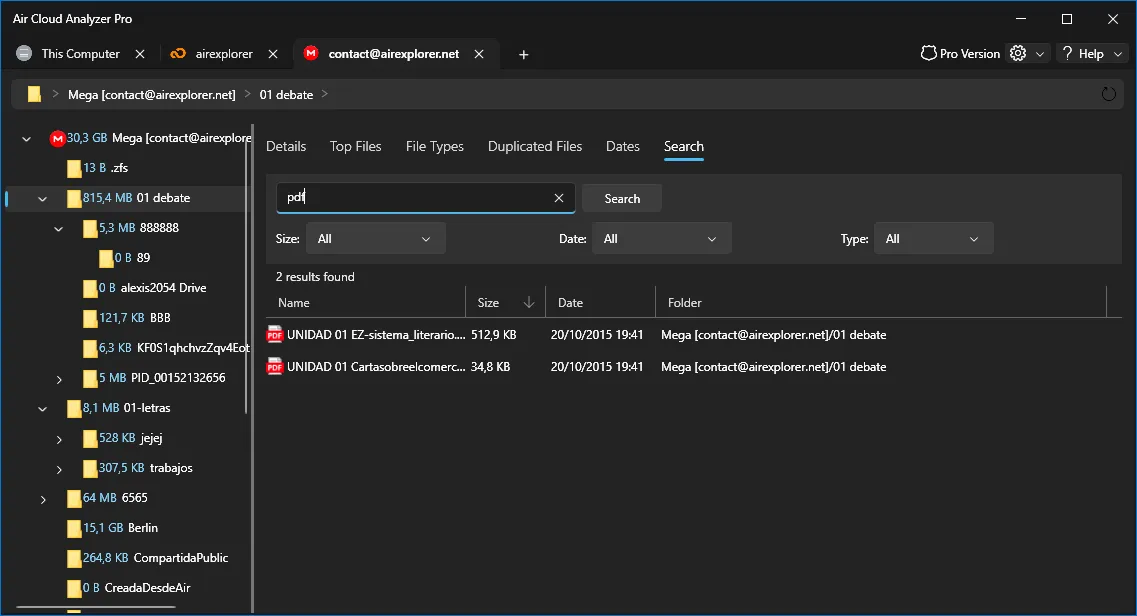Click the folder icon for BBB
The image size is (1137, 616).
coord(90,319)
